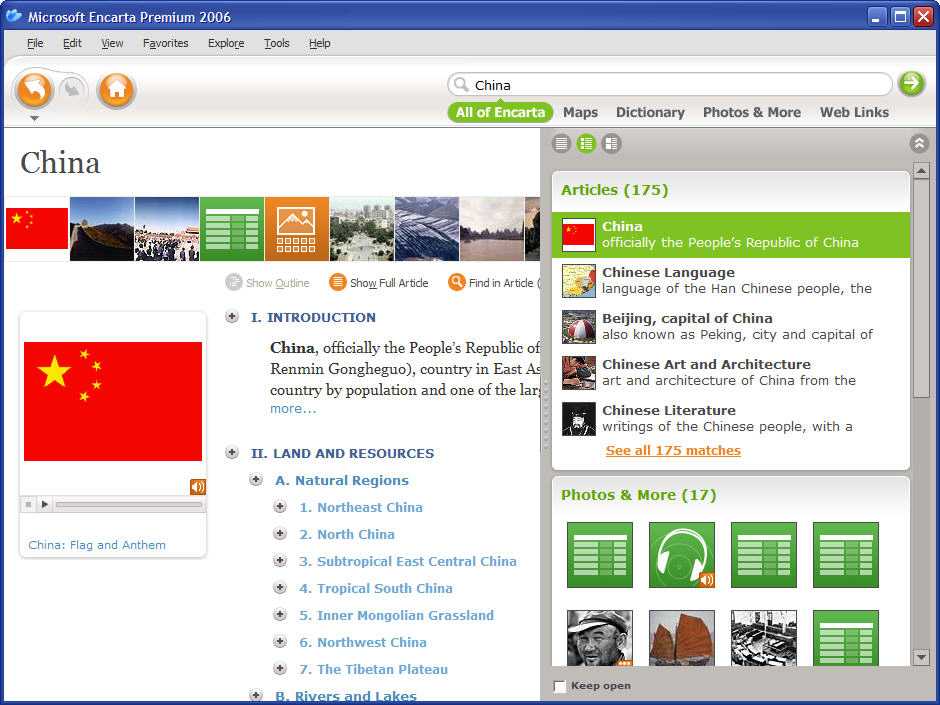
Task: Click the See all 175 matches link
Action: (673, 450)
